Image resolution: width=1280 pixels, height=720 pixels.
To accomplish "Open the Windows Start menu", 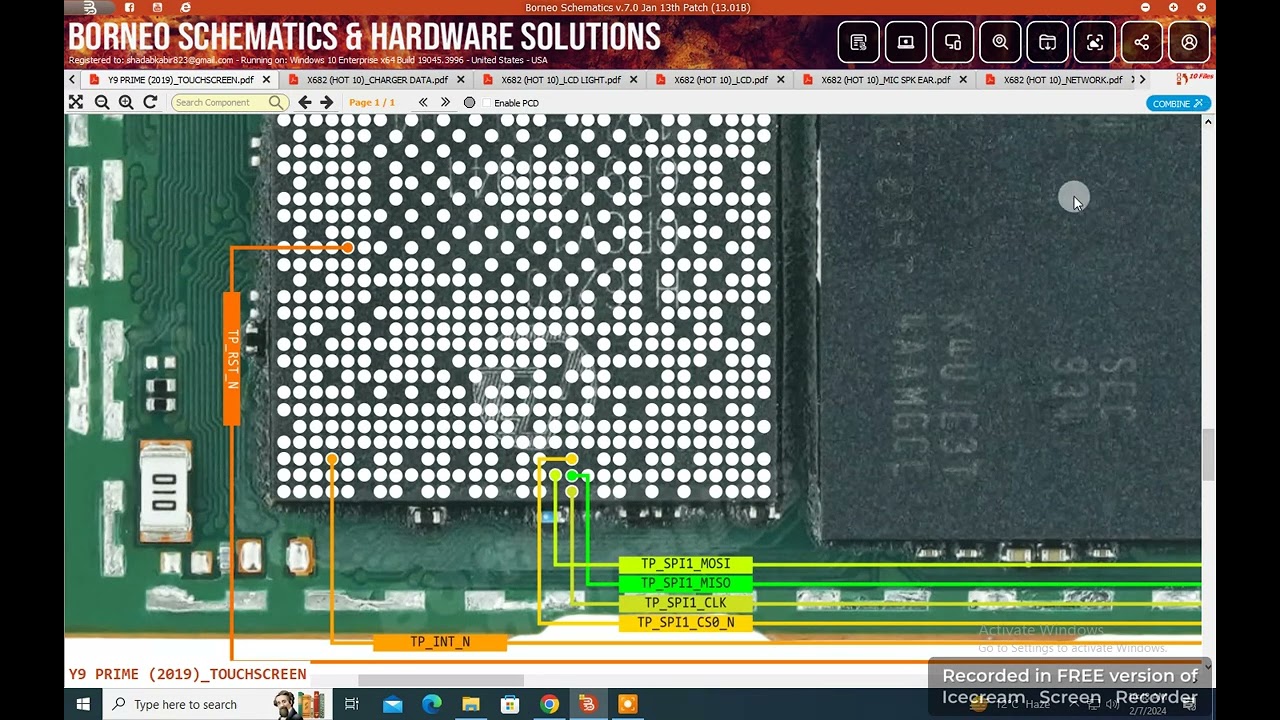I will click(x=83, y=704).
